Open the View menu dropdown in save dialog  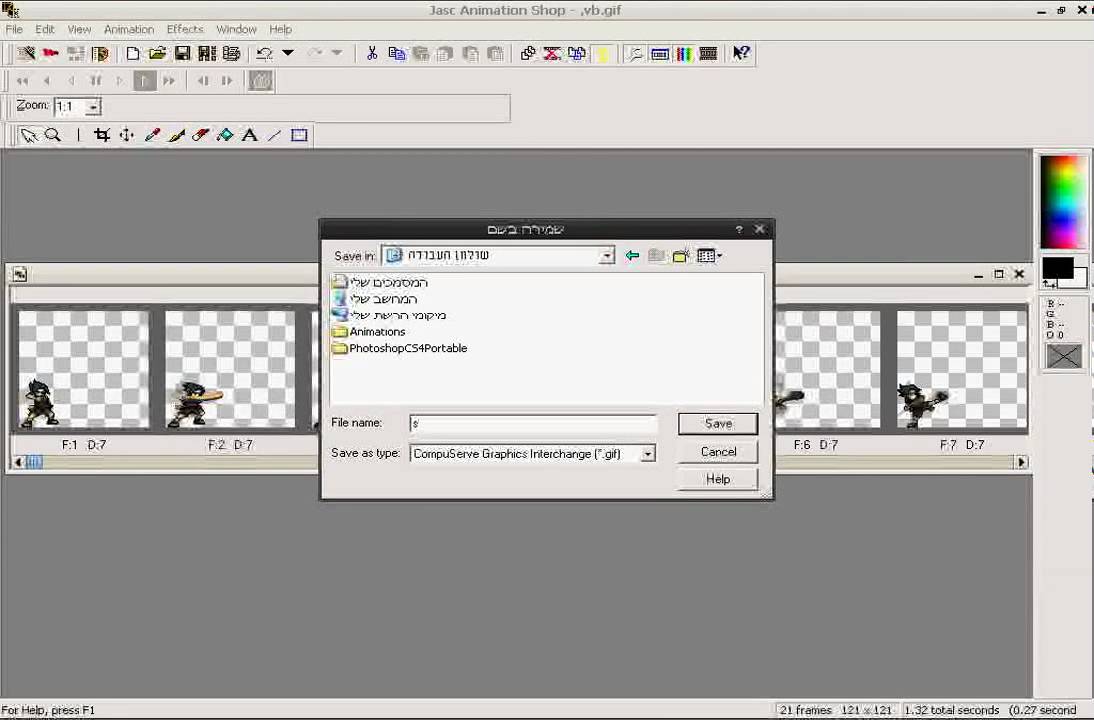710,256
